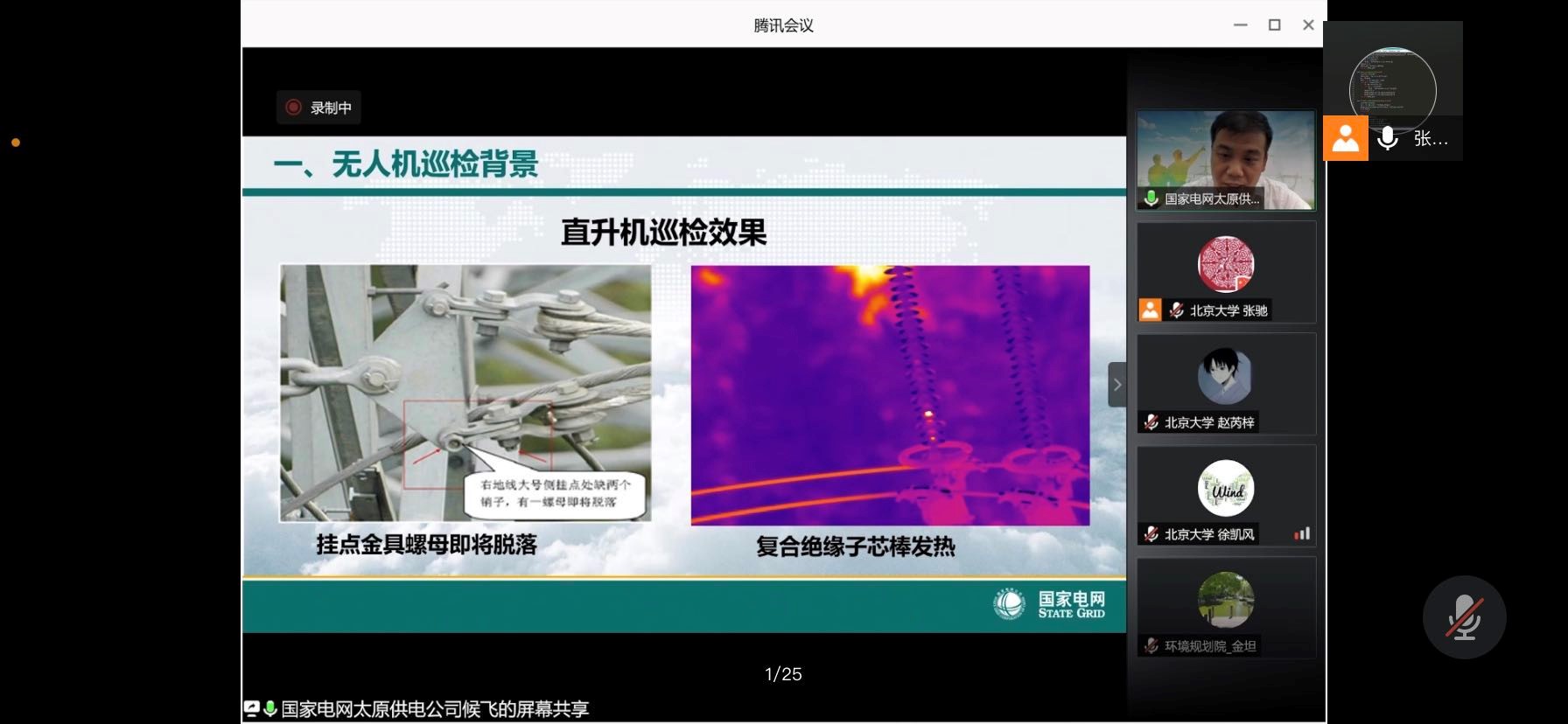Select 北京大学 张驰 red patterned avatar
This screenshot has width=1568, height=724.
coord(1225,264)
